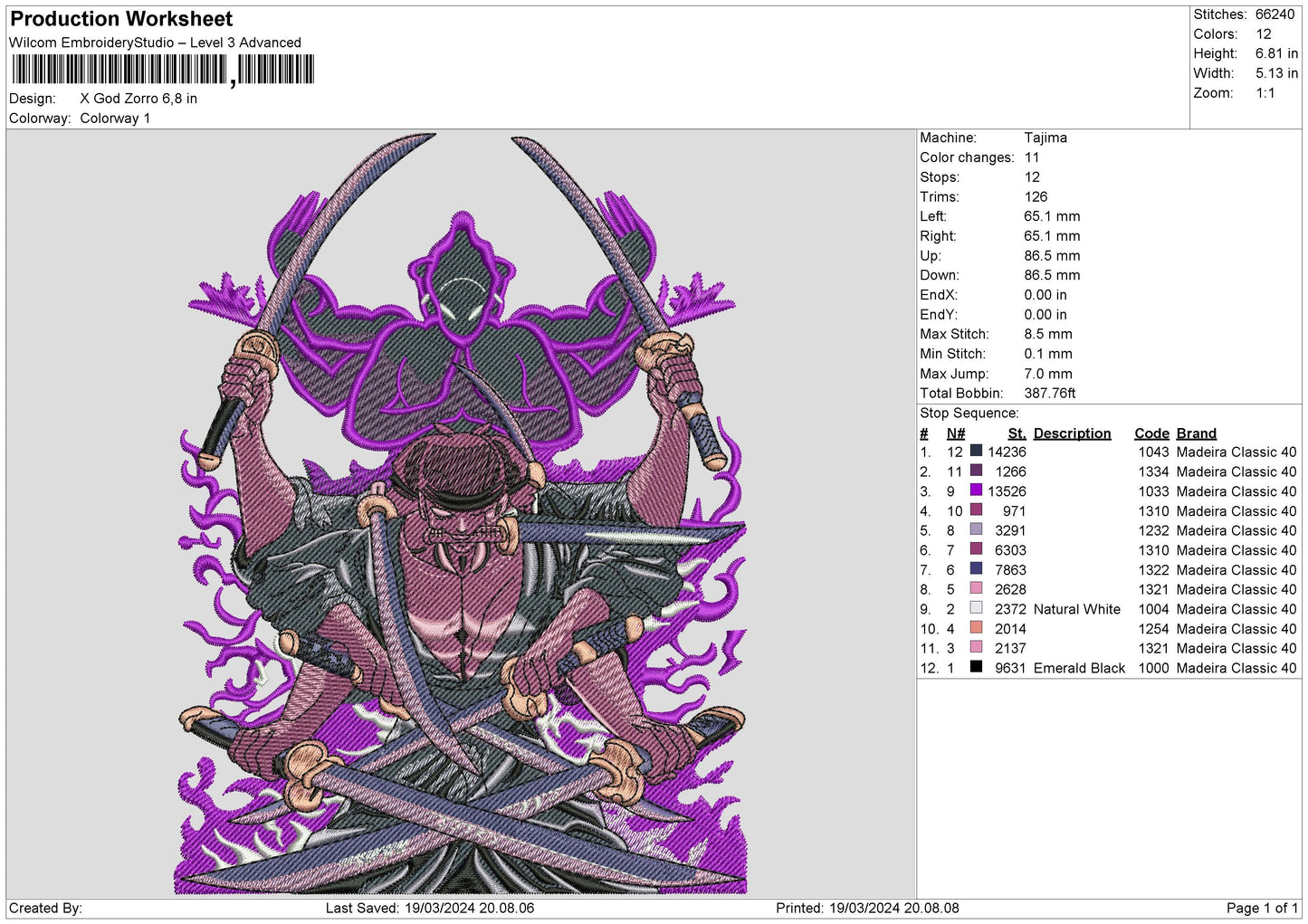The image size is (1308, 924).
Task: Click the Production Worksheet title
Action: 121,19
